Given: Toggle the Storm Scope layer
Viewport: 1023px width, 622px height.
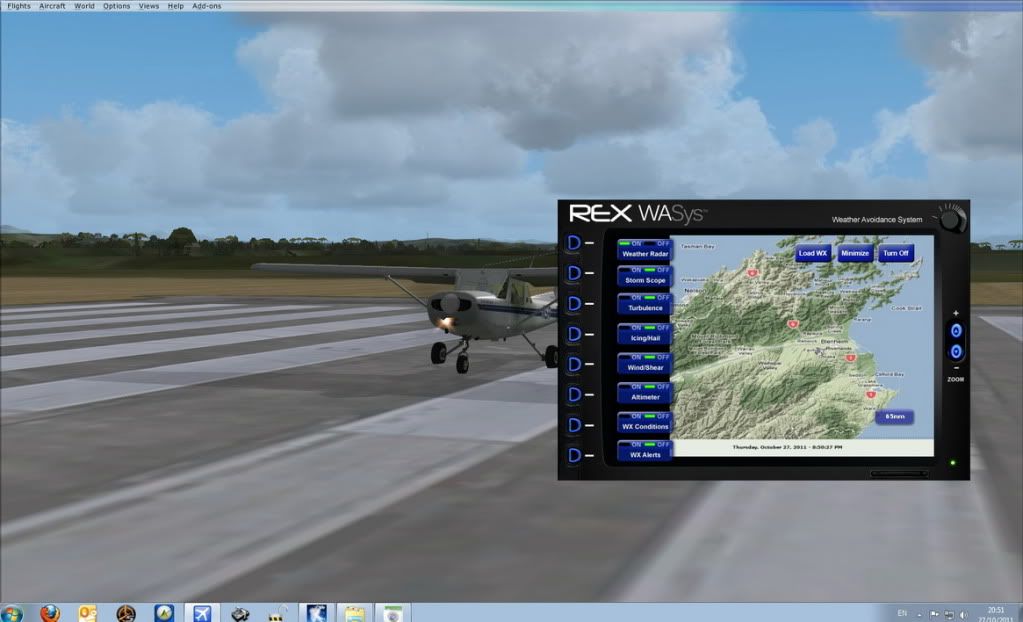Looking at the screenshot, I should (645, 276).
